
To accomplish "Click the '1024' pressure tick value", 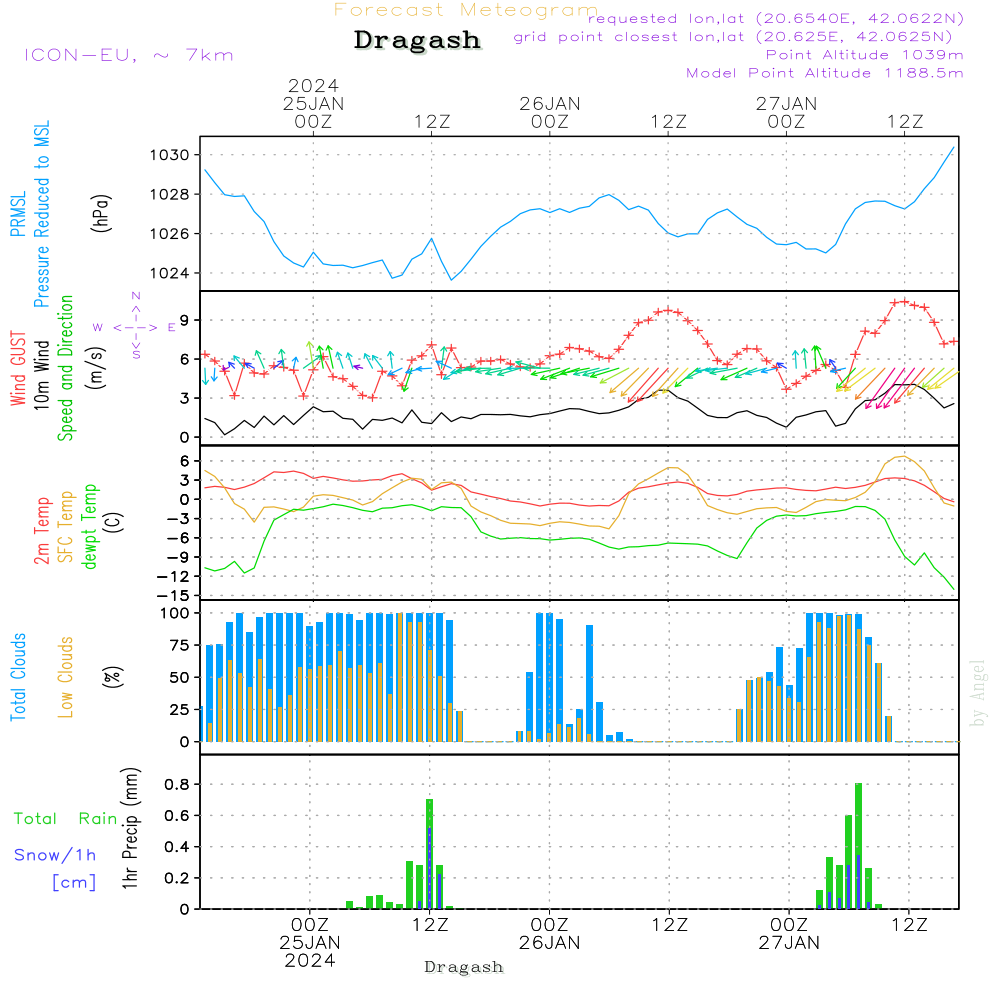I will 170,274.
